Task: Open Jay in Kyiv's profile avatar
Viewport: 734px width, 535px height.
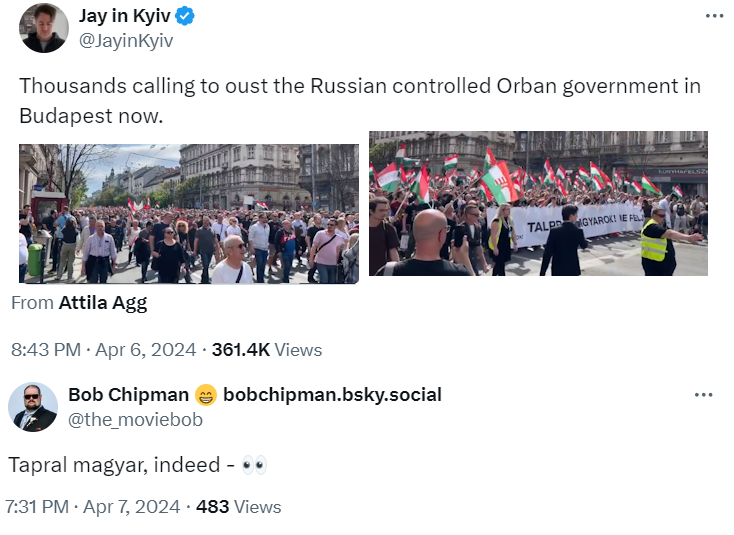Action: pyautogui.click(x=44, y=27)
